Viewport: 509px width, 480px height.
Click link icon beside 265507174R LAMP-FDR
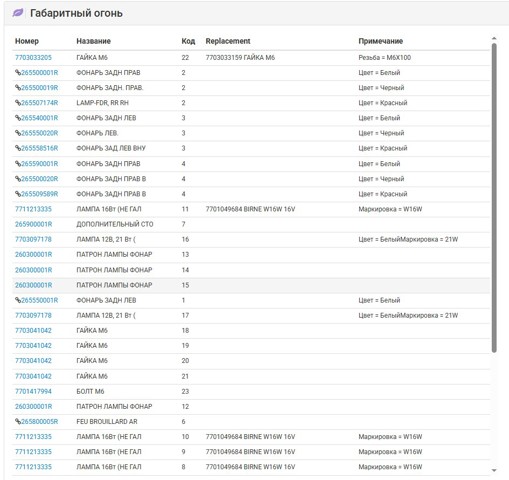pos(18,103)
